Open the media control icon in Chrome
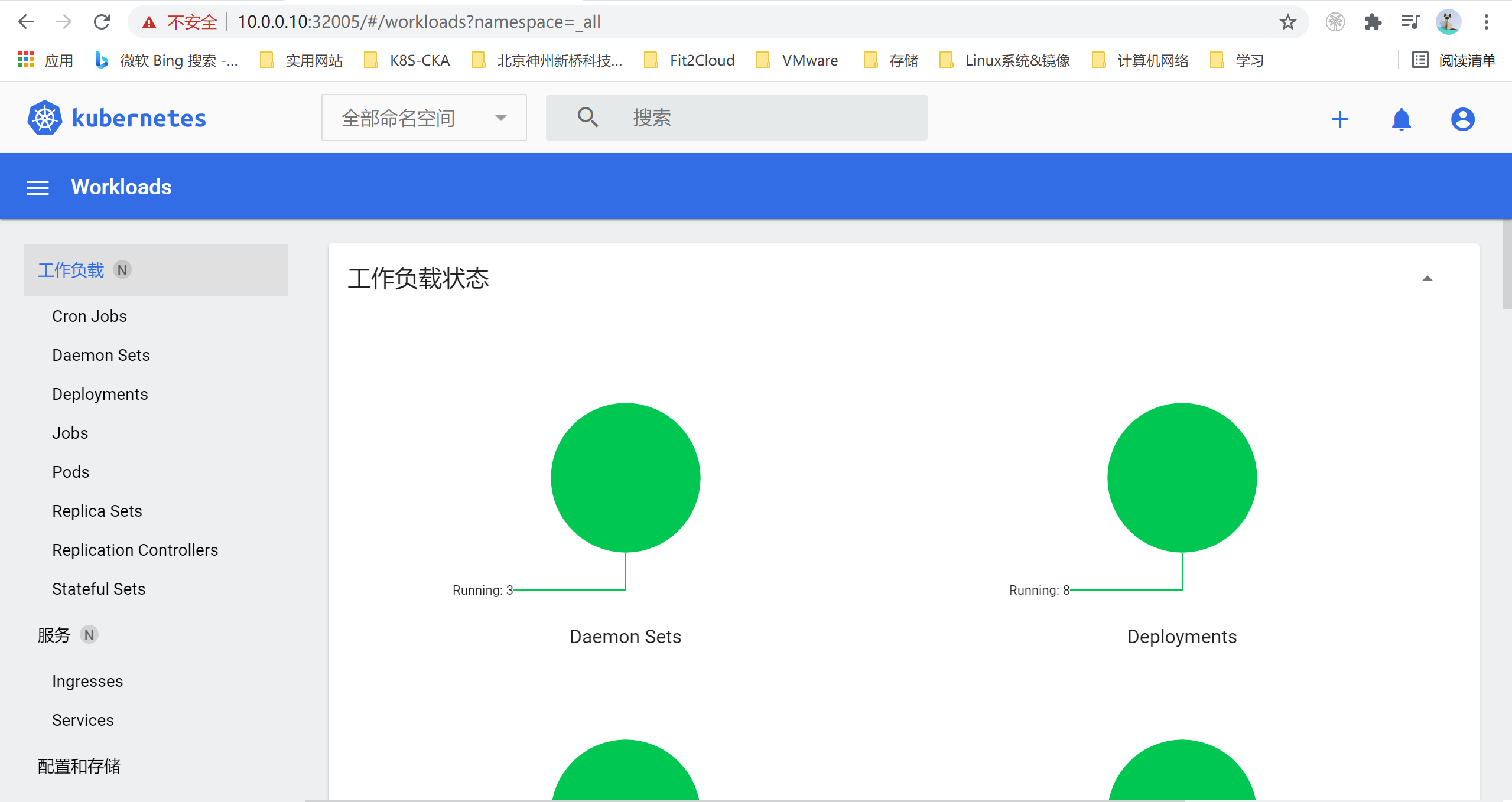This screenshot has width=1512, height=802. coord(1410,22)
